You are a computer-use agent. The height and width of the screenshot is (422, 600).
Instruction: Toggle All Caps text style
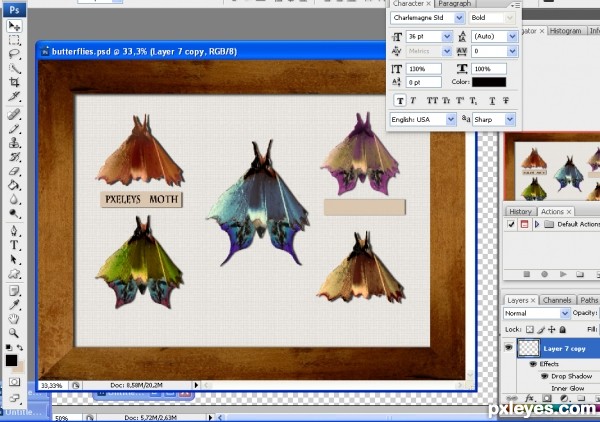click(432, 101)
